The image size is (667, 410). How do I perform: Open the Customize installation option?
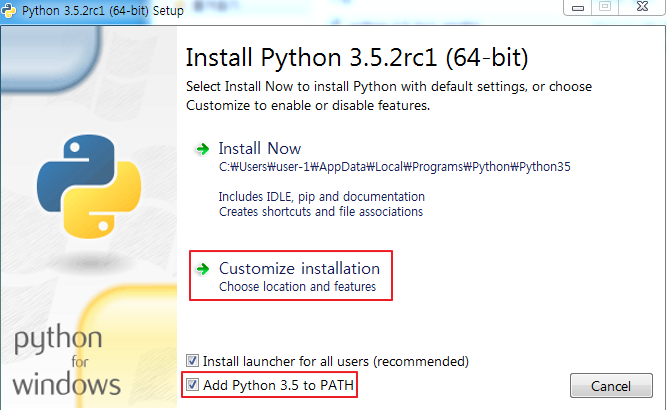pos(299,268)
